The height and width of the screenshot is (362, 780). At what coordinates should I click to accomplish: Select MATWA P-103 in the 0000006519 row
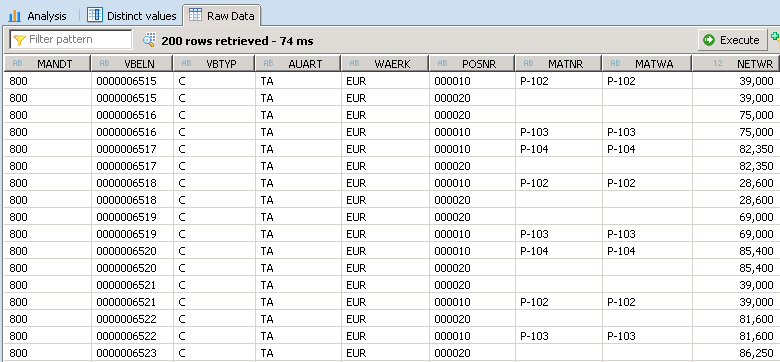[x=647, y=234]
